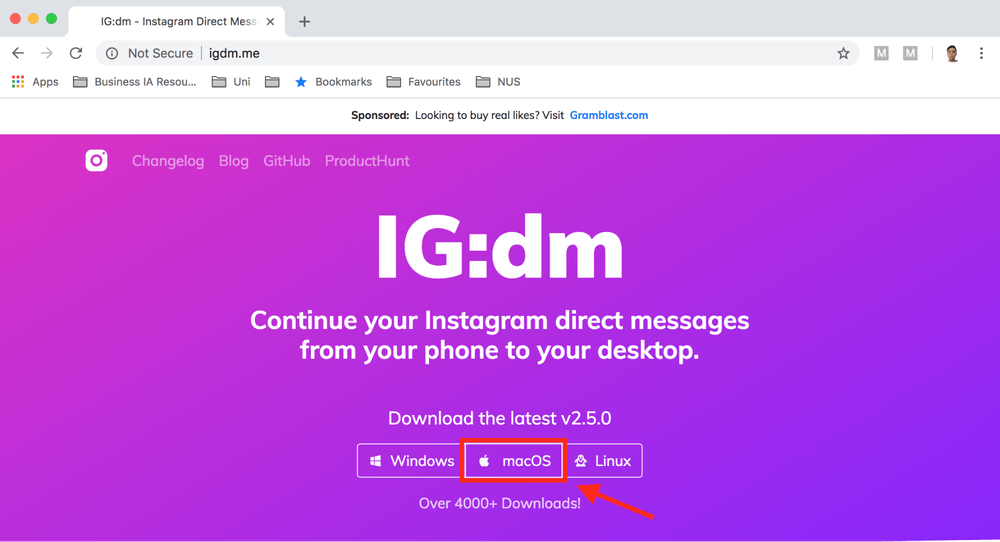Download the Windows version
Image resolution: width=1000 pixels, height=542 pixels.
pos(411,461)
